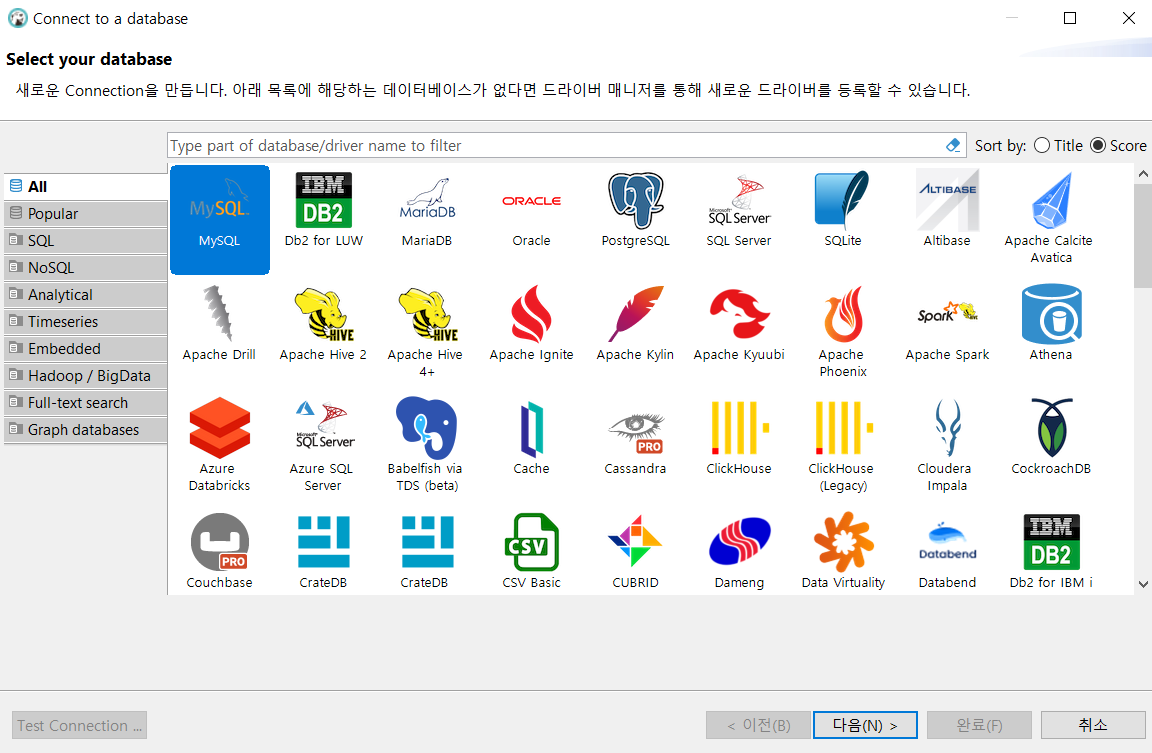Show Embedded databases category

[86, 349]
